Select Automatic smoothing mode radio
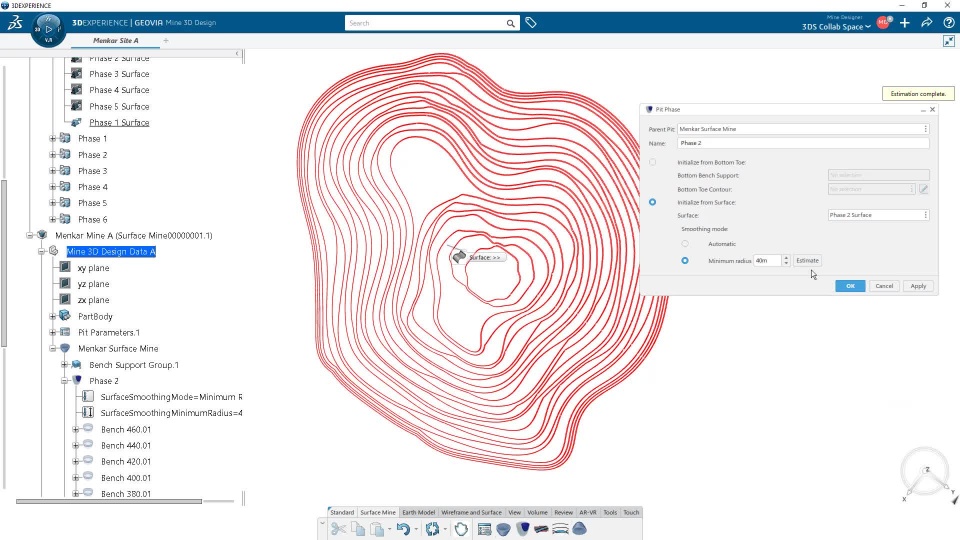This screenshot has width=960, height=540. pos(685,244)
